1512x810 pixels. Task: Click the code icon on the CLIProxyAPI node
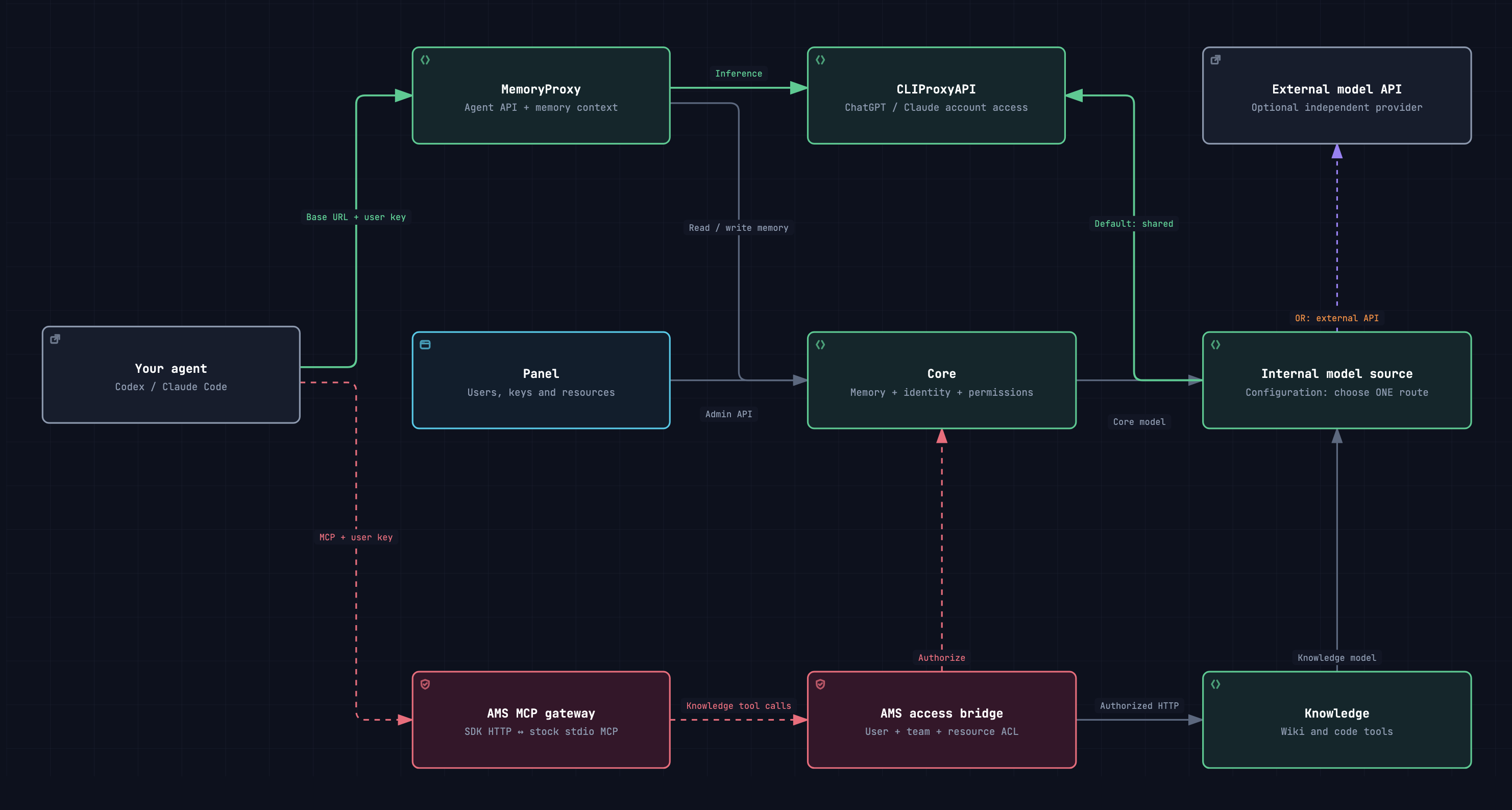[820, 60]
